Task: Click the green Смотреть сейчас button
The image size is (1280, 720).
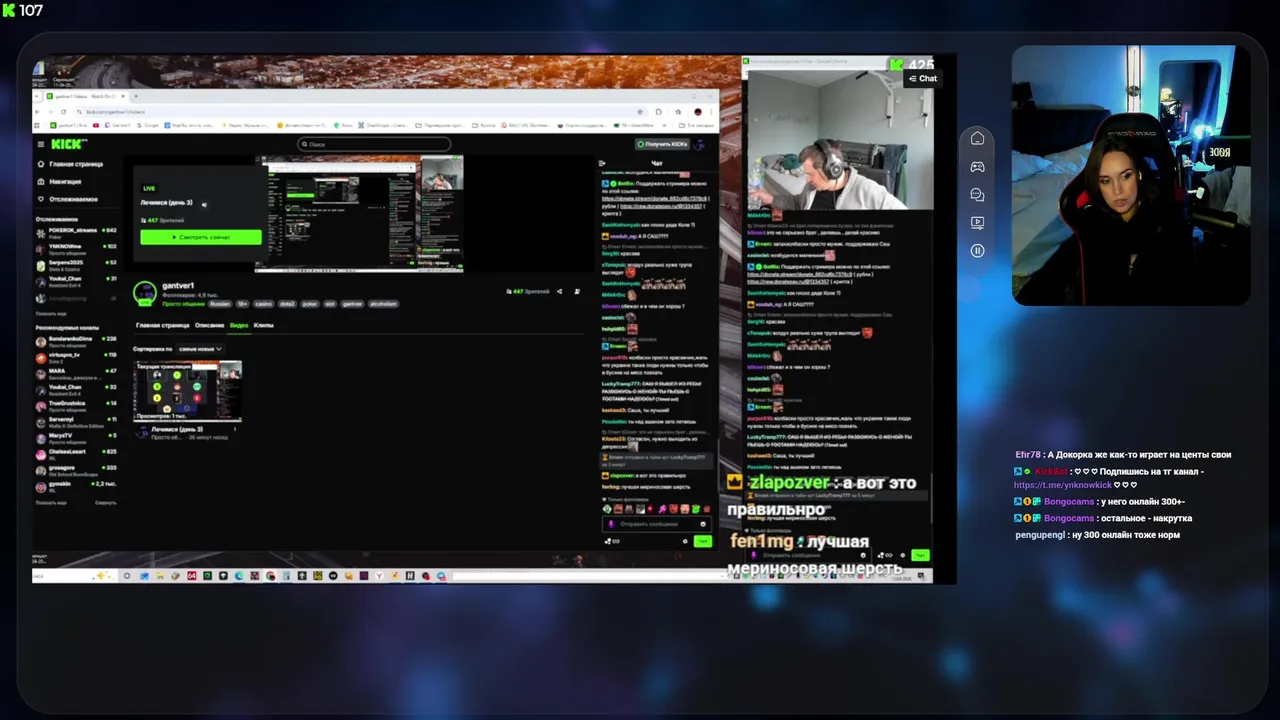Action: 201,237
